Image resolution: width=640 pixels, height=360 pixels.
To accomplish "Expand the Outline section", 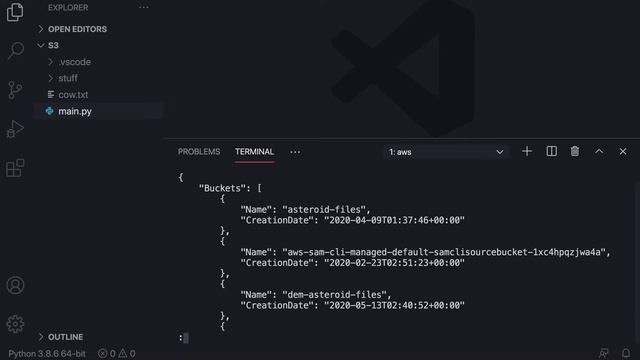I will (60, 337).
